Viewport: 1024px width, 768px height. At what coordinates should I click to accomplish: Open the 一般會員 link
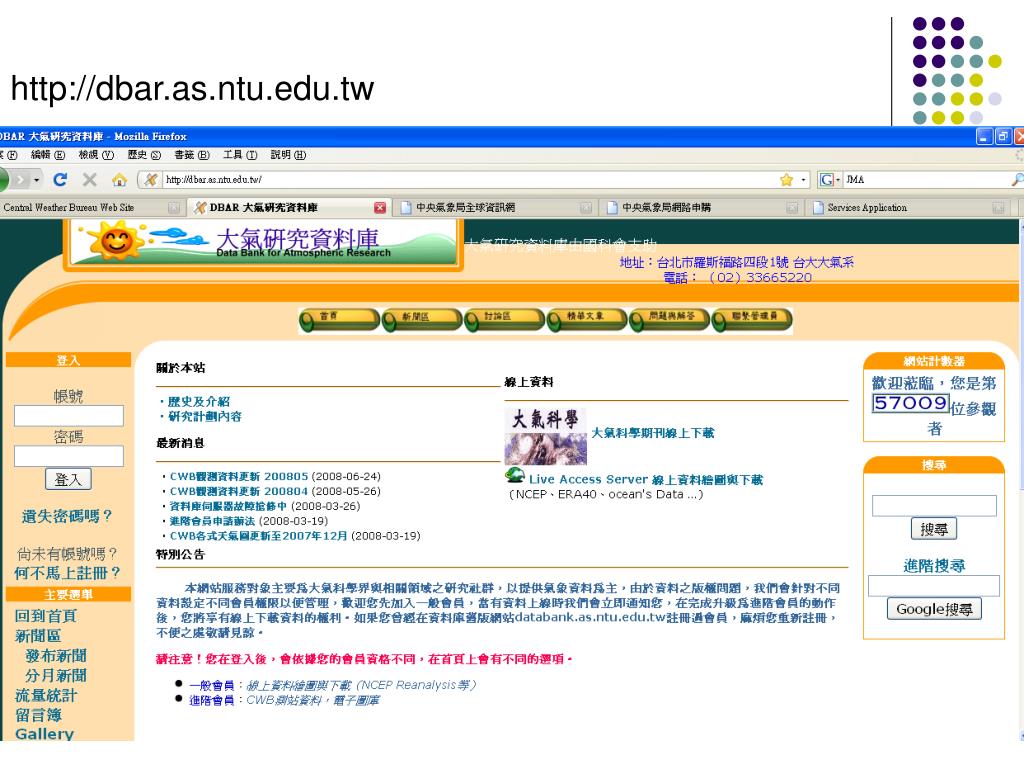point(212,685)
